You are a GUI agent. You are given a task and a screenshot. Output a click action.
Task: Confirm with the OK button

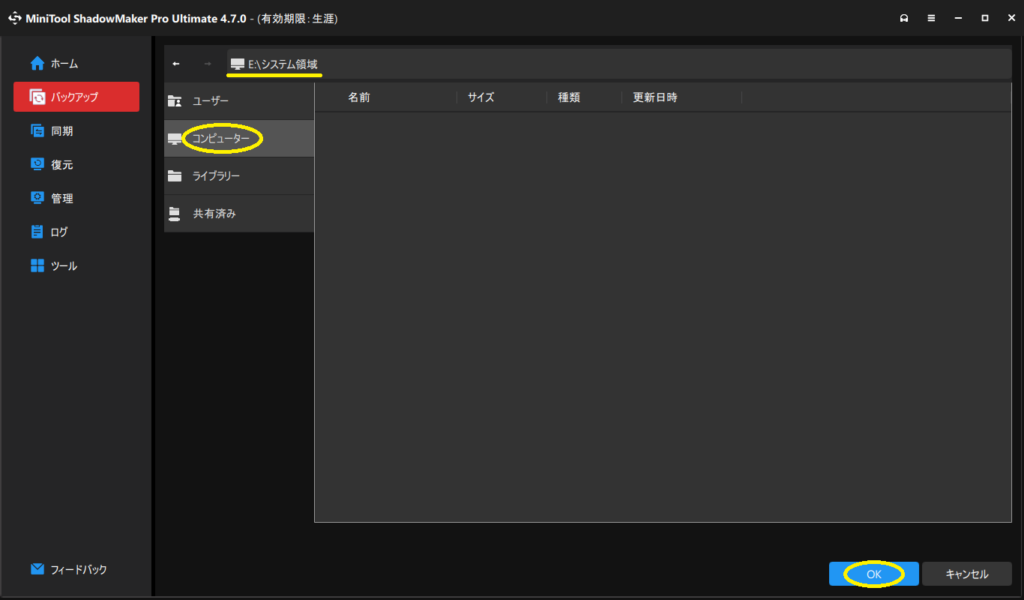pyautogui.click(x=874, y=574)
